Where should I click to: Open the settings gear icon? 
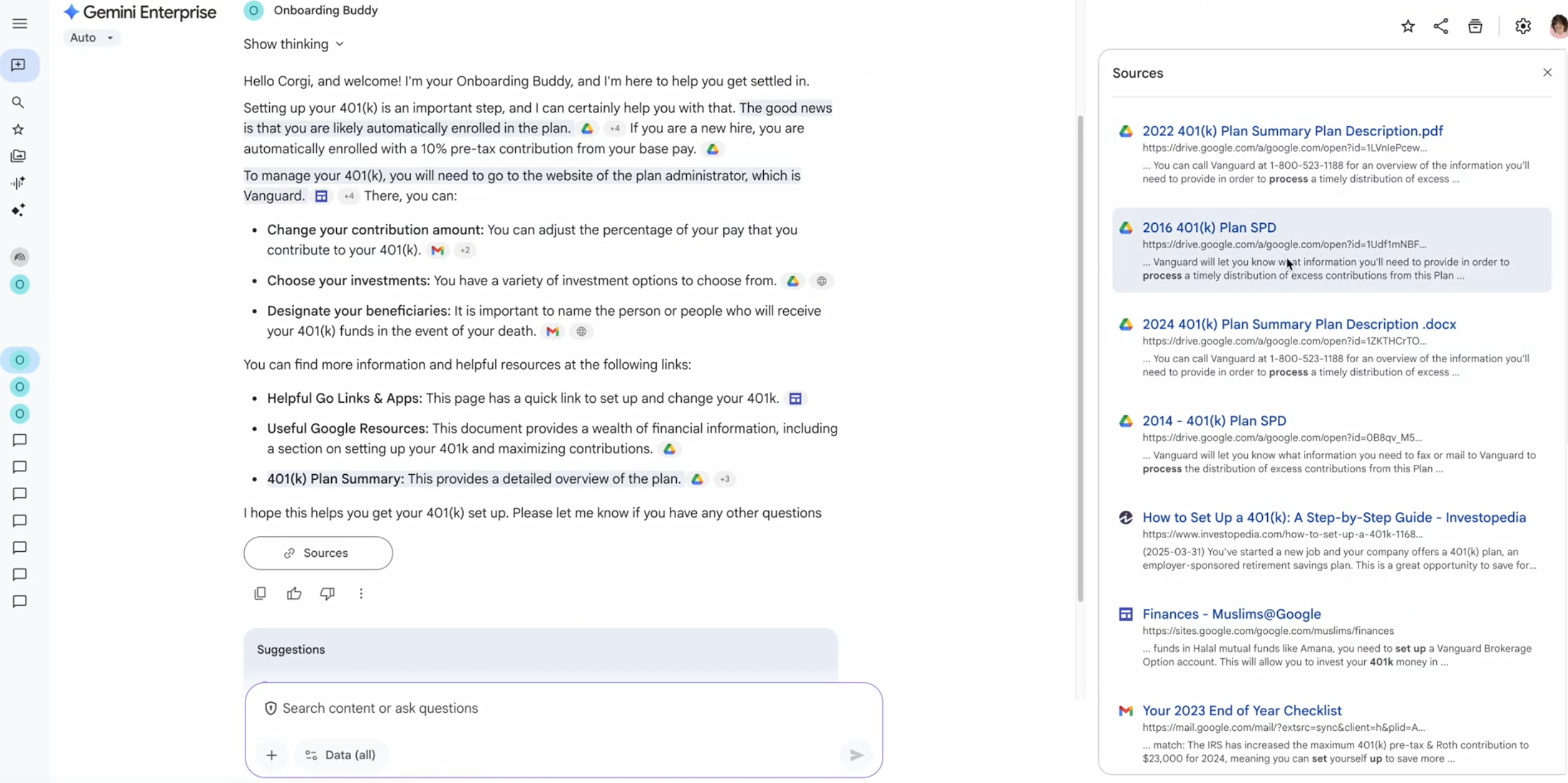pyautogui.click(x=1523, y=26)
